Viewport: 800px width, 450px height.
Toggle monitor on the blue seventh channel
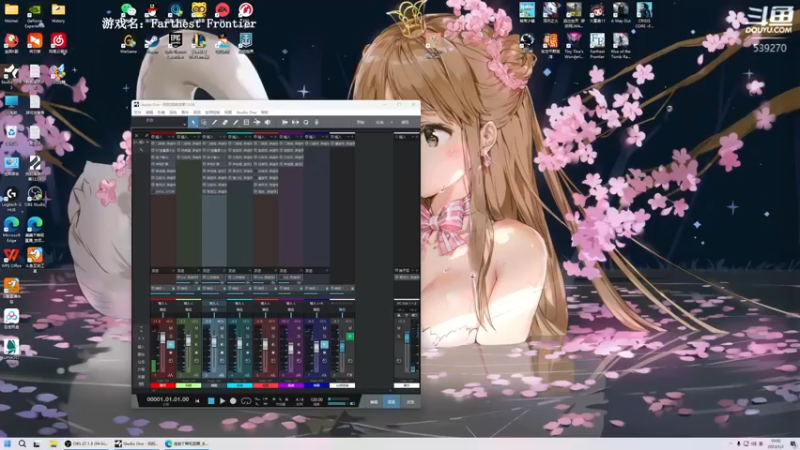point(324,345)
